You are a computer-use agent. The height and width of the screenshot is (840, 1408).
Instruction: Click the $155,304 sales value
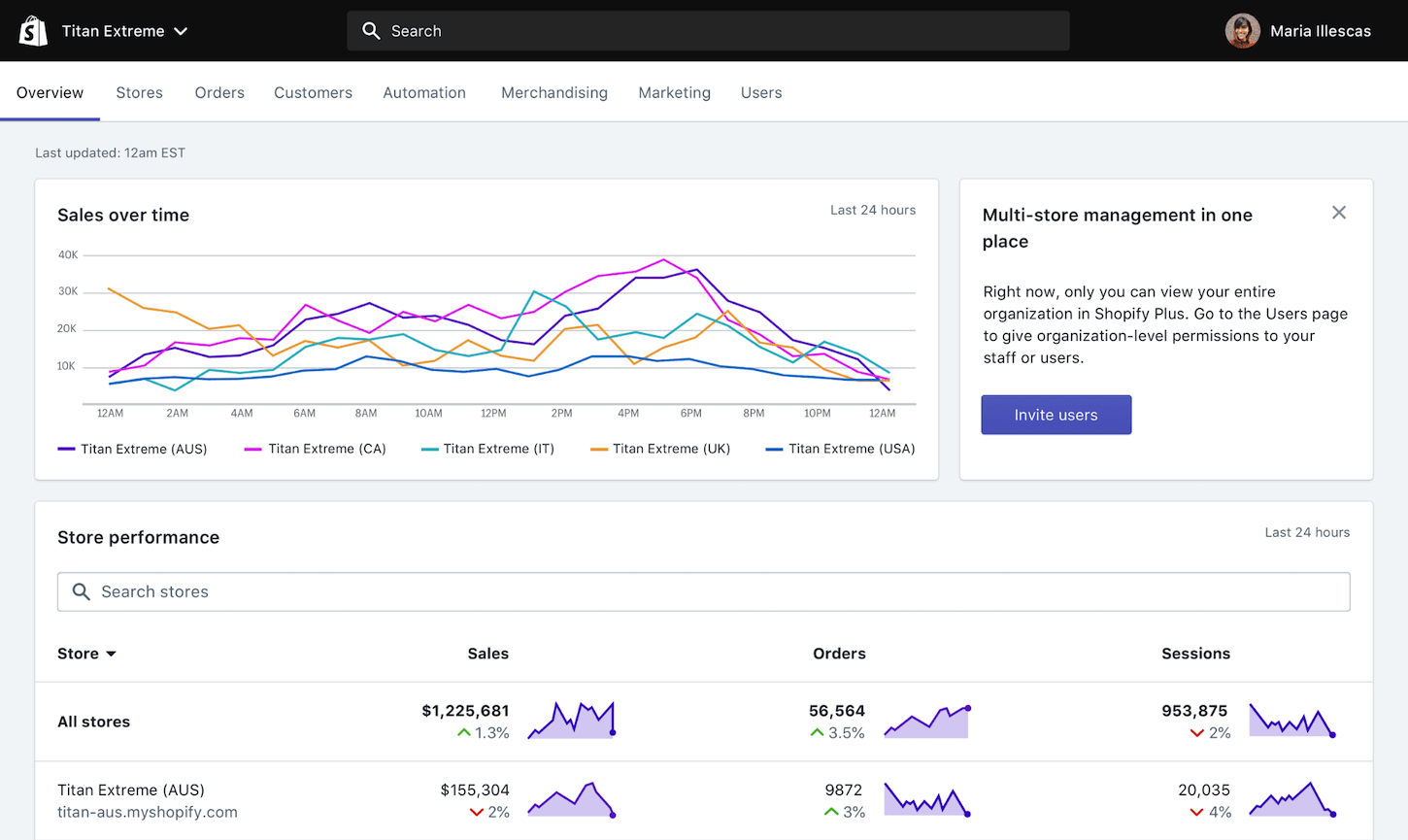tap(475, 790)
